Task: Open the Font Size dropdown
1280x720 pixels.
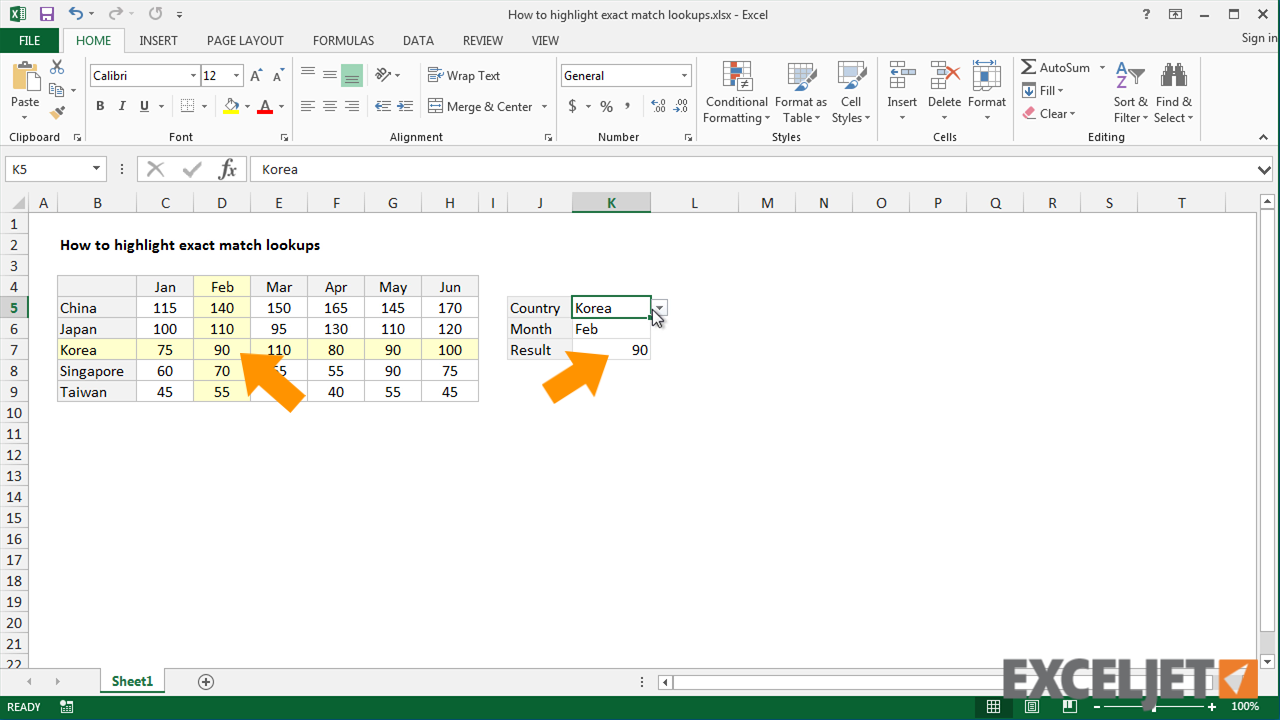Action: pos(237,75)
